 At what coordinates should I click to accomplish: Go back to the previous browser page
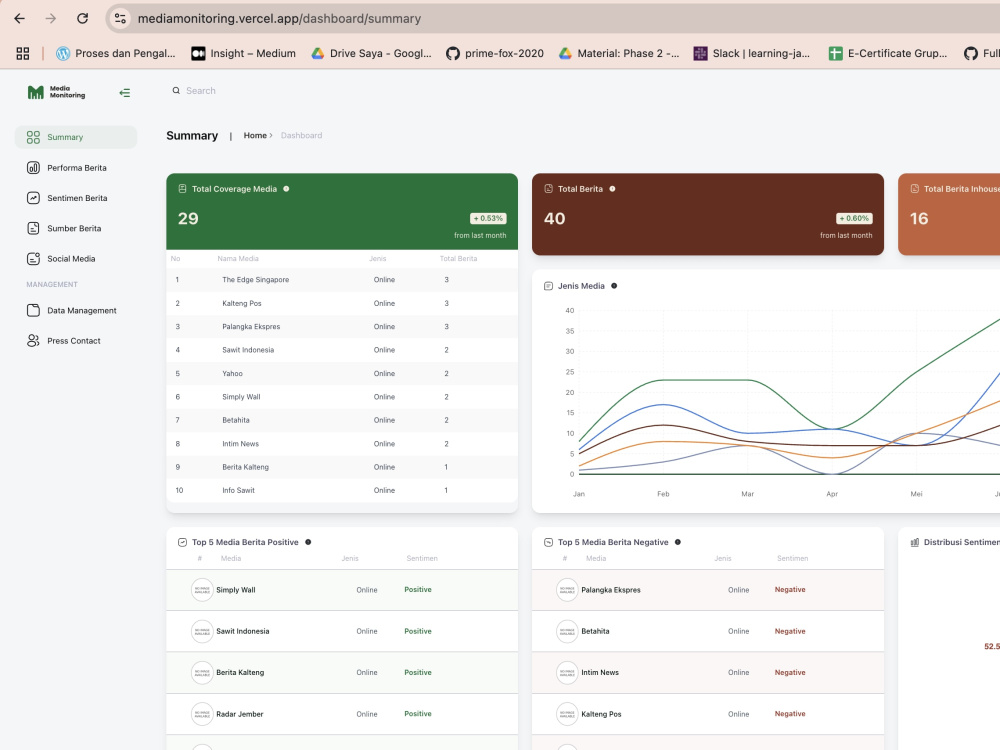pyautogui.click(x=19, y=18)
